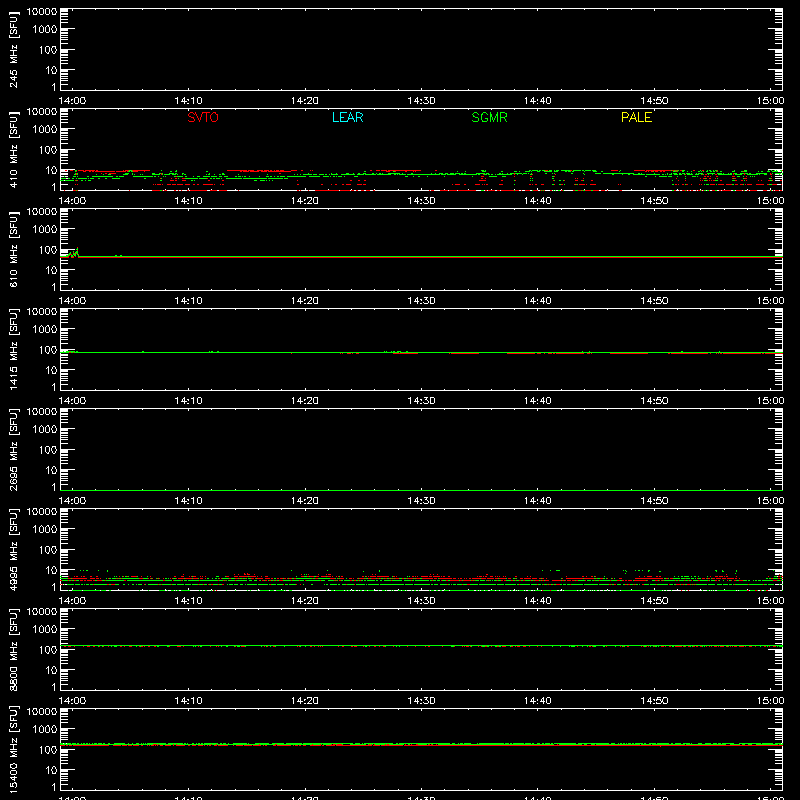Image resolution: width=800 pixels, height=800 pixels.
Task: Click 14:20 label under the 410 MHz plot
Action: [x=305, y=201]
